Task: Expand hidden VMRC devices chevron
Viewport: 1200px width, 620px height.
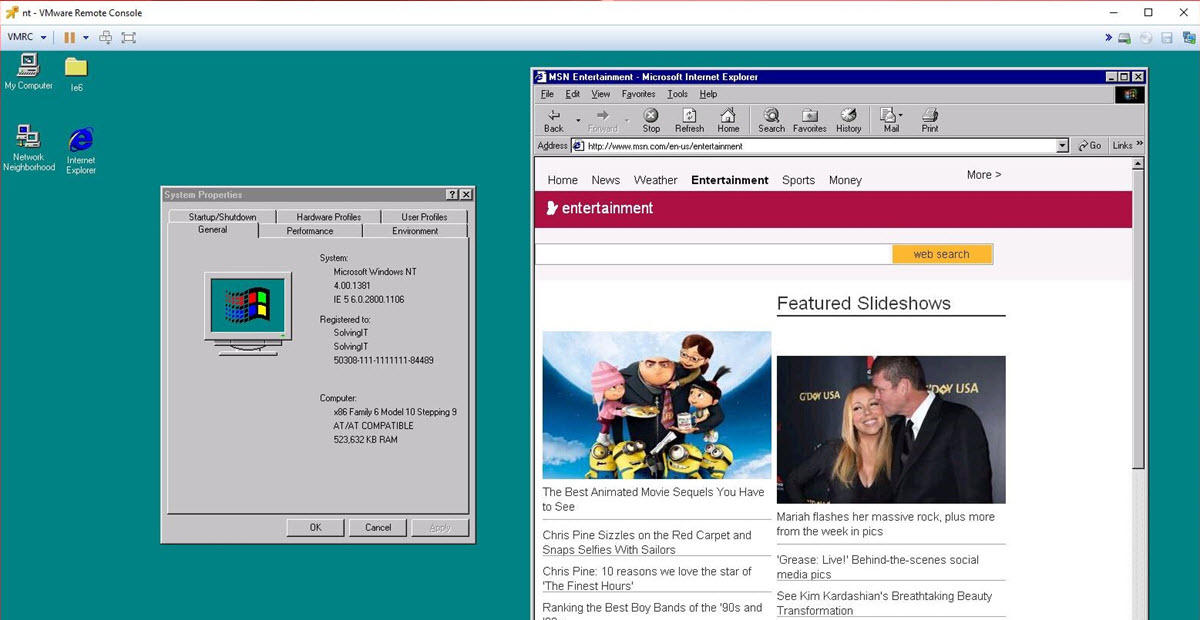Action: point(1109,38)
